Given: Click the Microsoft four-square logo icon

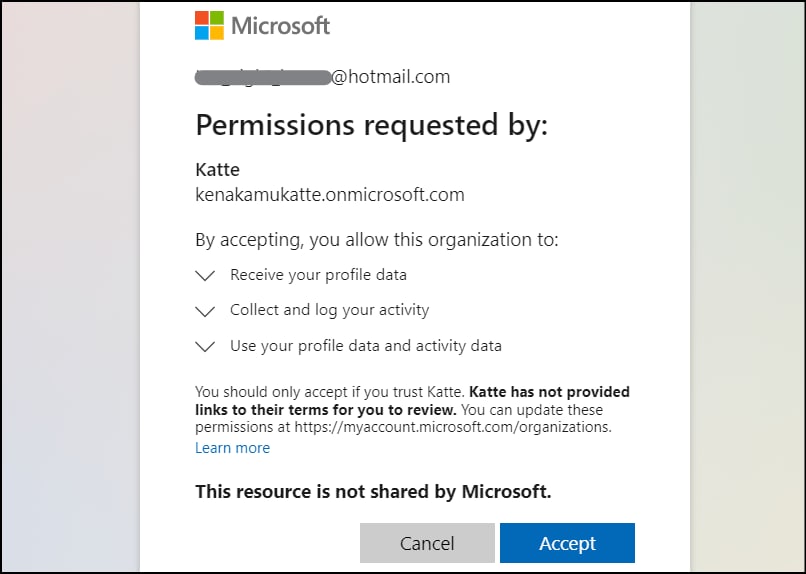Looking at the screenshot, I should [x=209, y=25].
